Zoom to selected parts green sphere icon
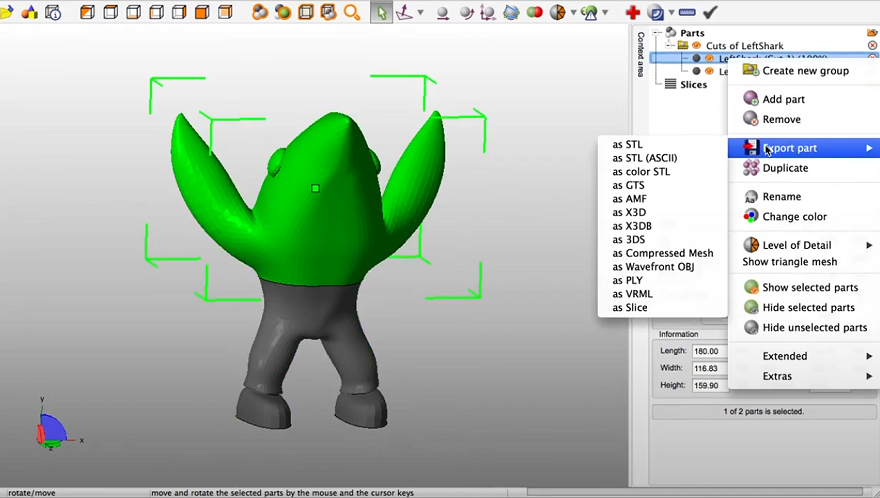 coord(283,12)
